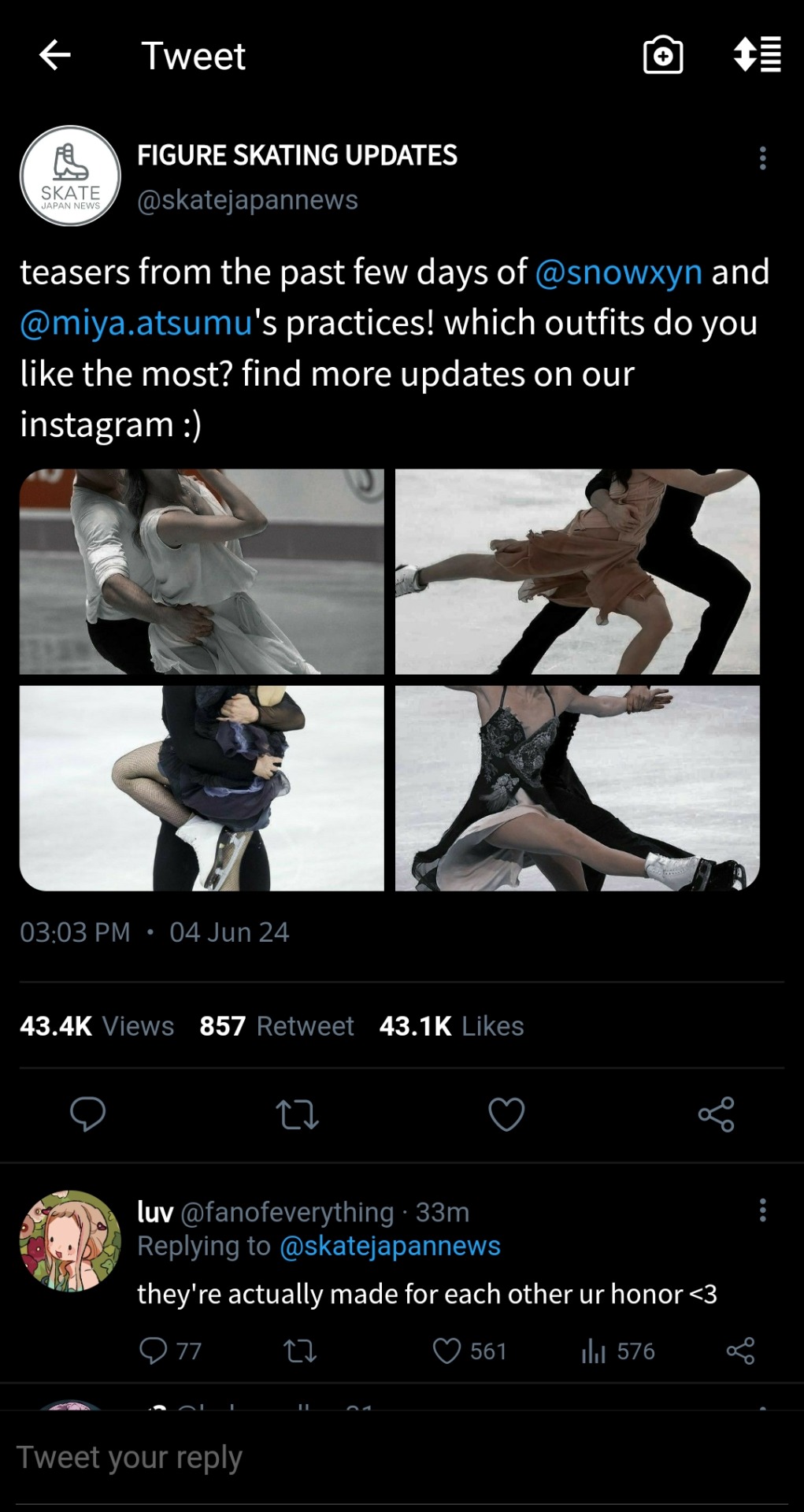This screenshot has width=804, height=1512.
Task: Tap the sort replies icon
Action: [757, 55]
